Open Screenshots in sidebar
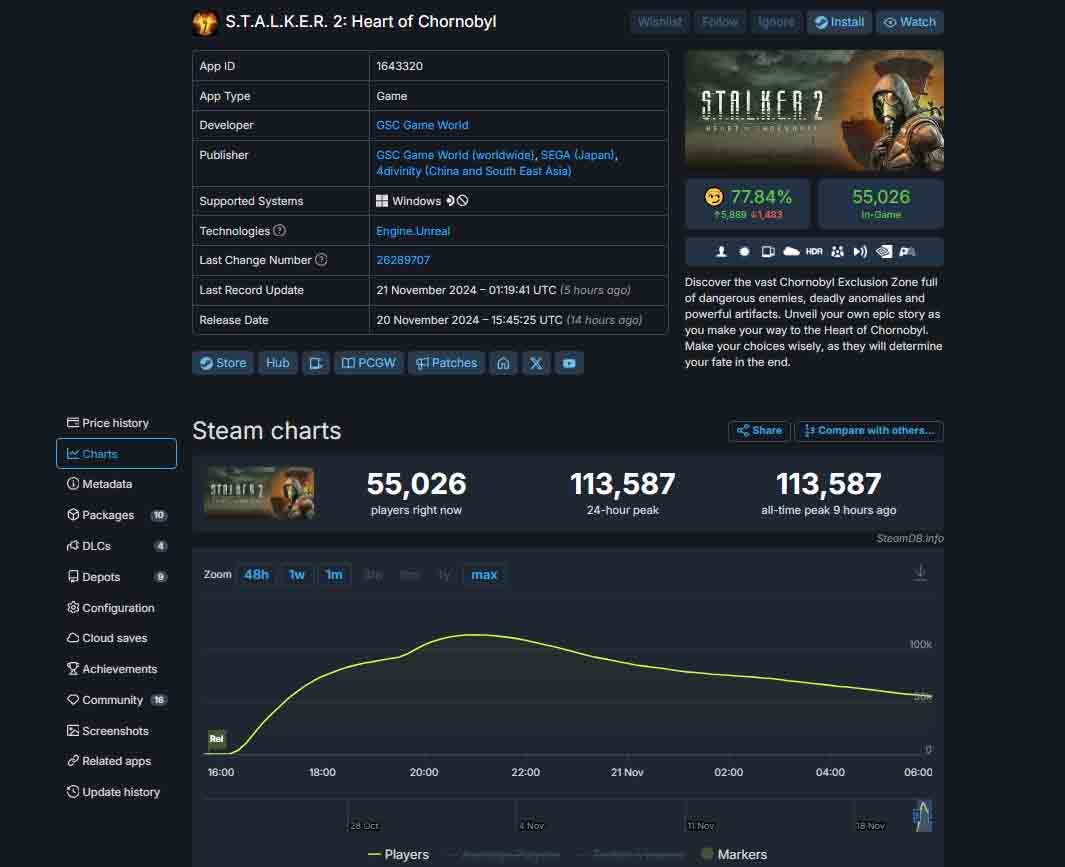The width and height of the screenshot is (1065, 867). (x=116, y=730)
